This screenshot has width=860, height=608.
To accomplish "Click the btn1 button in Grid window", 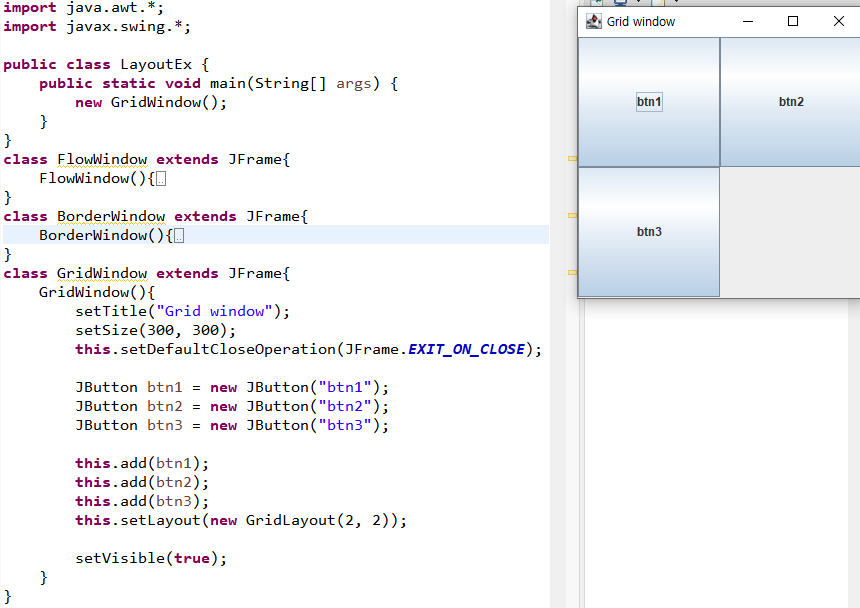I will coord(649,102).
